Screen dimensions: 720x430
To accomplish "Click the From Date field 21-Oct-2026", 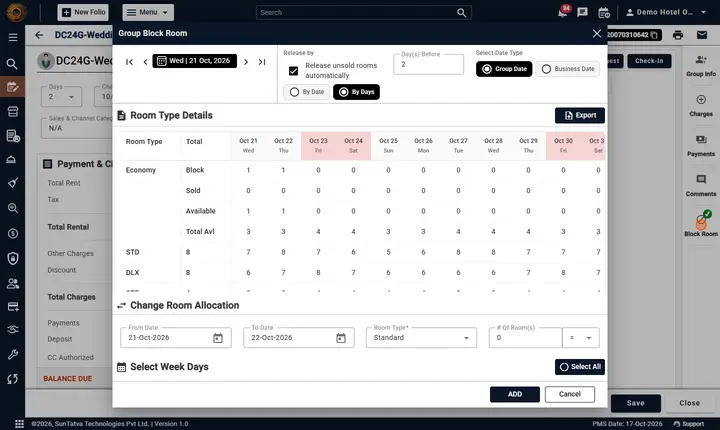I will coord(176,338).
